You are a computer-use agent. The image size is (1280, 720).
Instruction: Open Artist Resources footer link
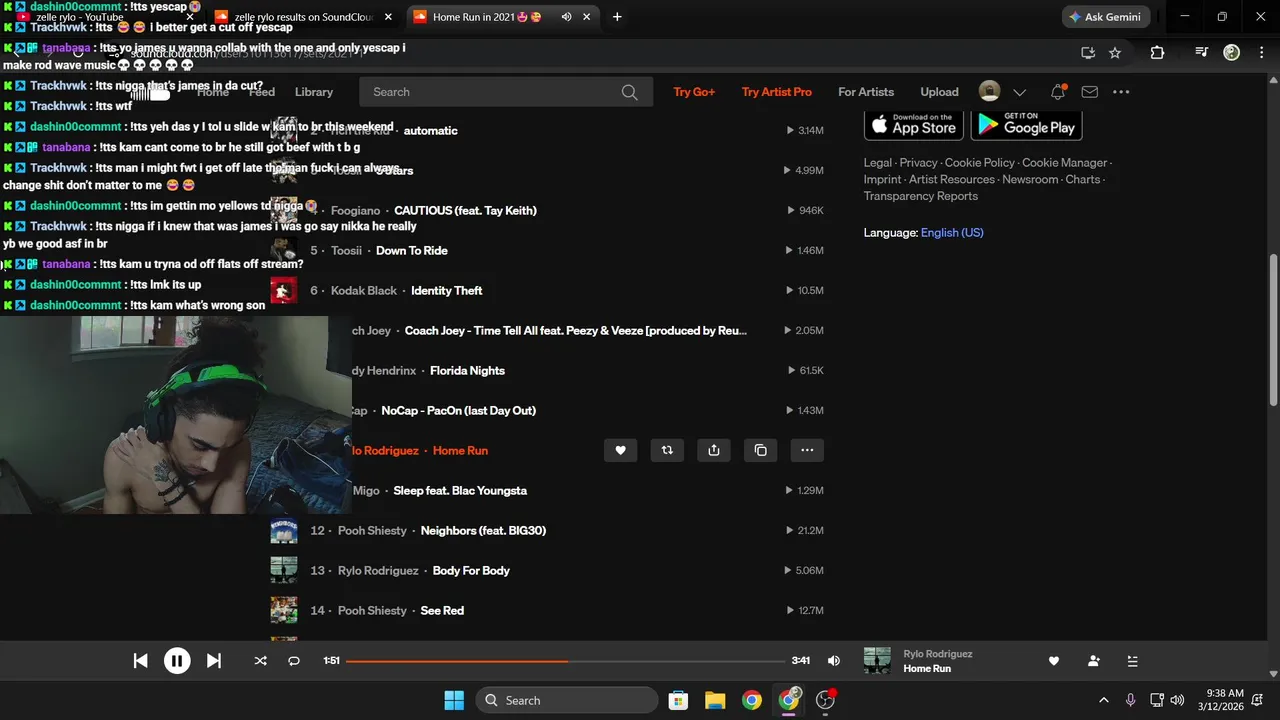coord(952,180)
